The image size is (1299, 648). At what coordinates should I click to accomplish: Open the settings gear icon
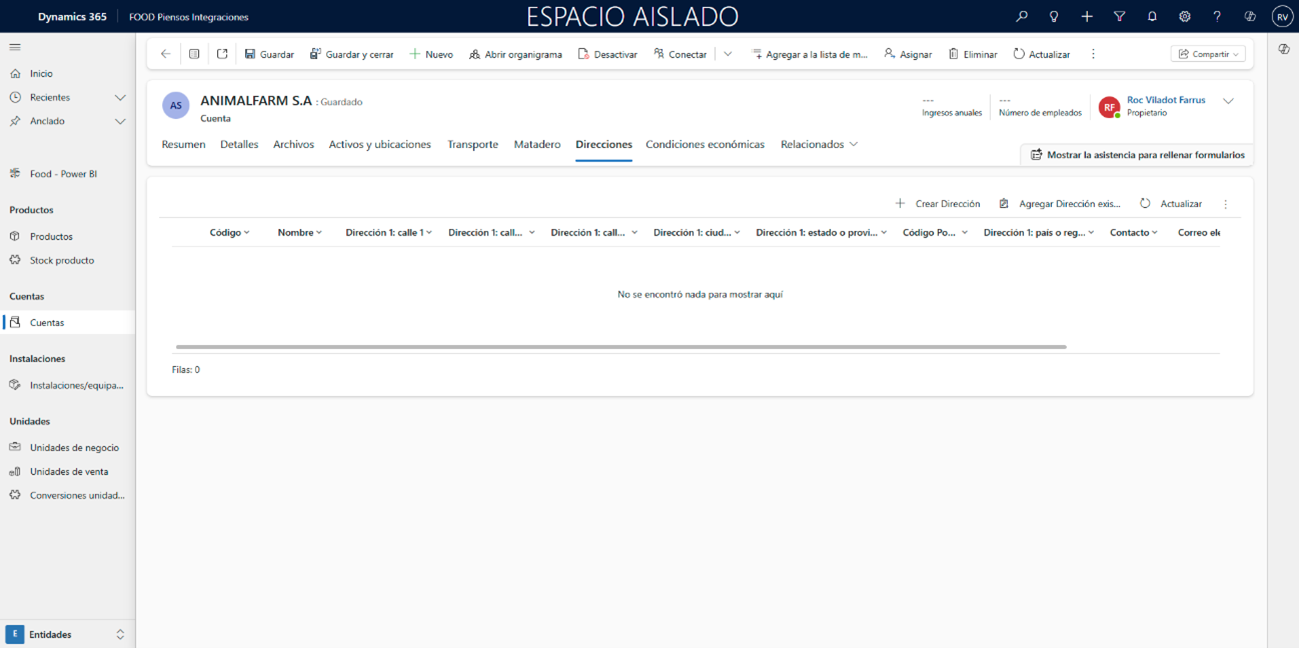[1184, 17]
